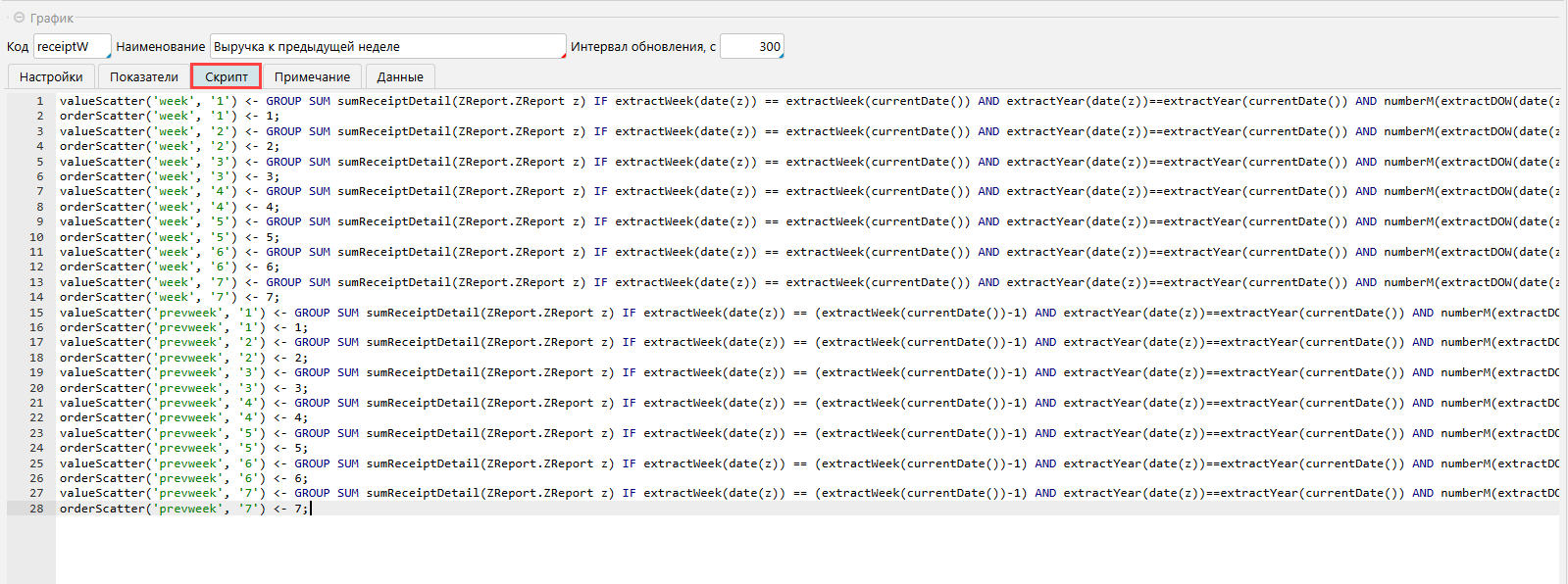
Task: Focus the Наименование text field
Action: coord(387,46)
